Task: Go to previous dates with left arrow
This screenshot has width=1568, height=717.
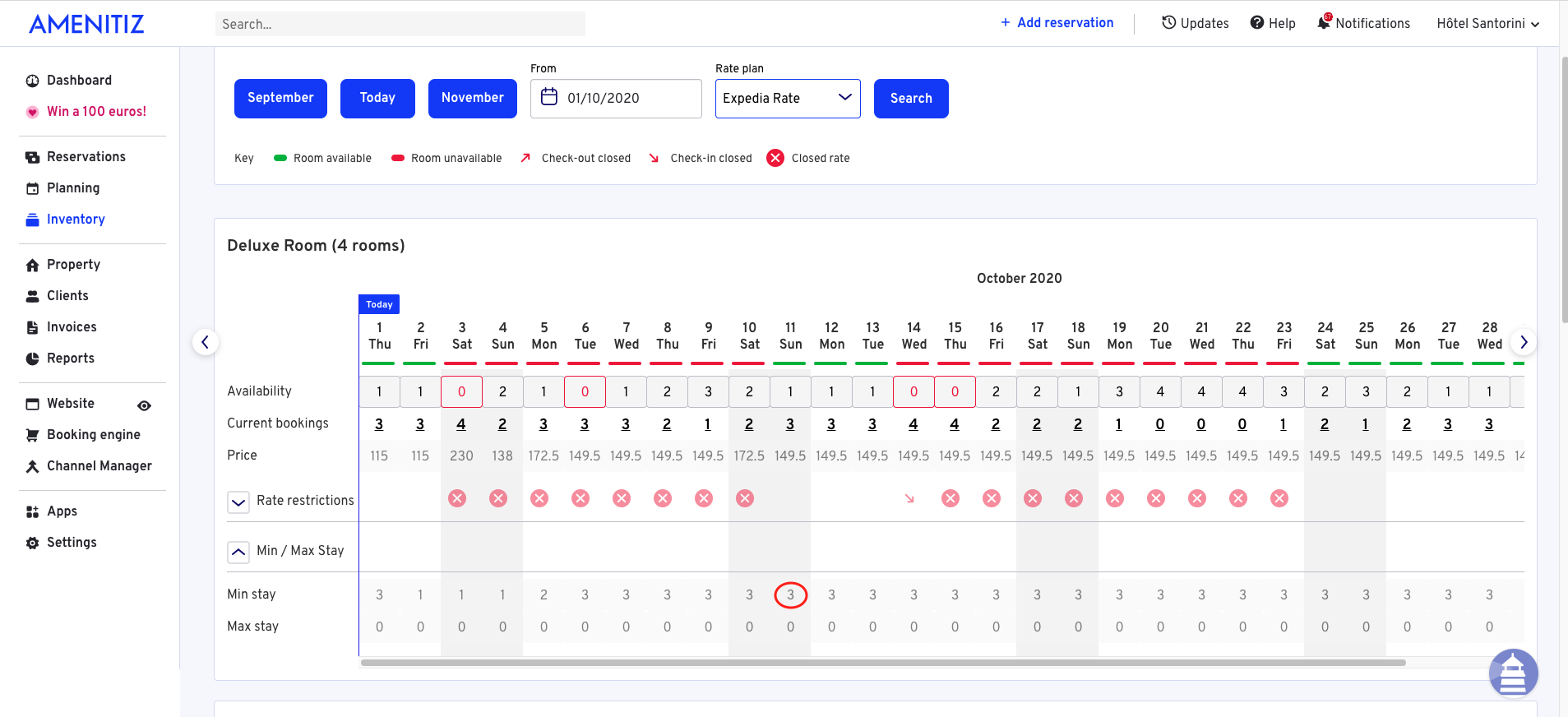Action: point(206,341)
